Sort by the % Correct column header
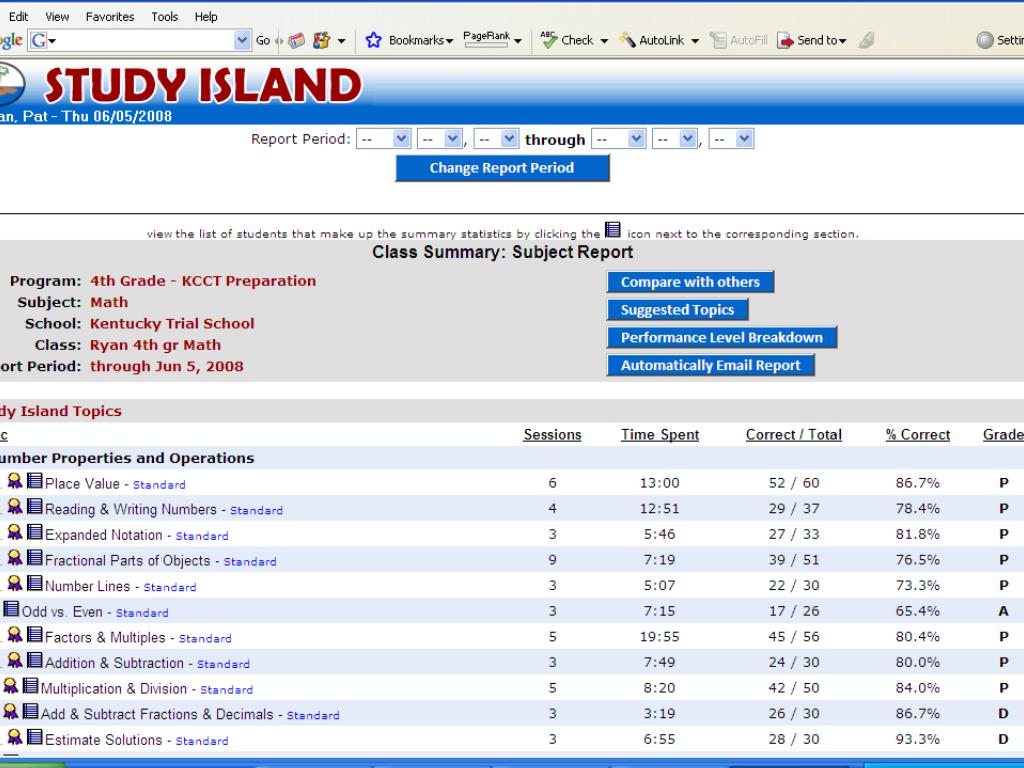The image size is (1024, 768). (x=918, y=435)
